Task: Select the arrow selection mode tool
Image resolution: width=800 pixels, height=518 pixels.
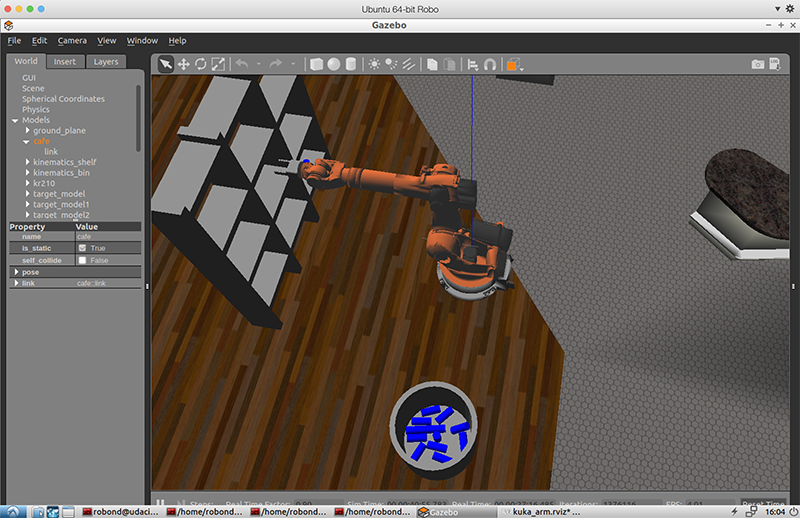Action: point(166,64)
